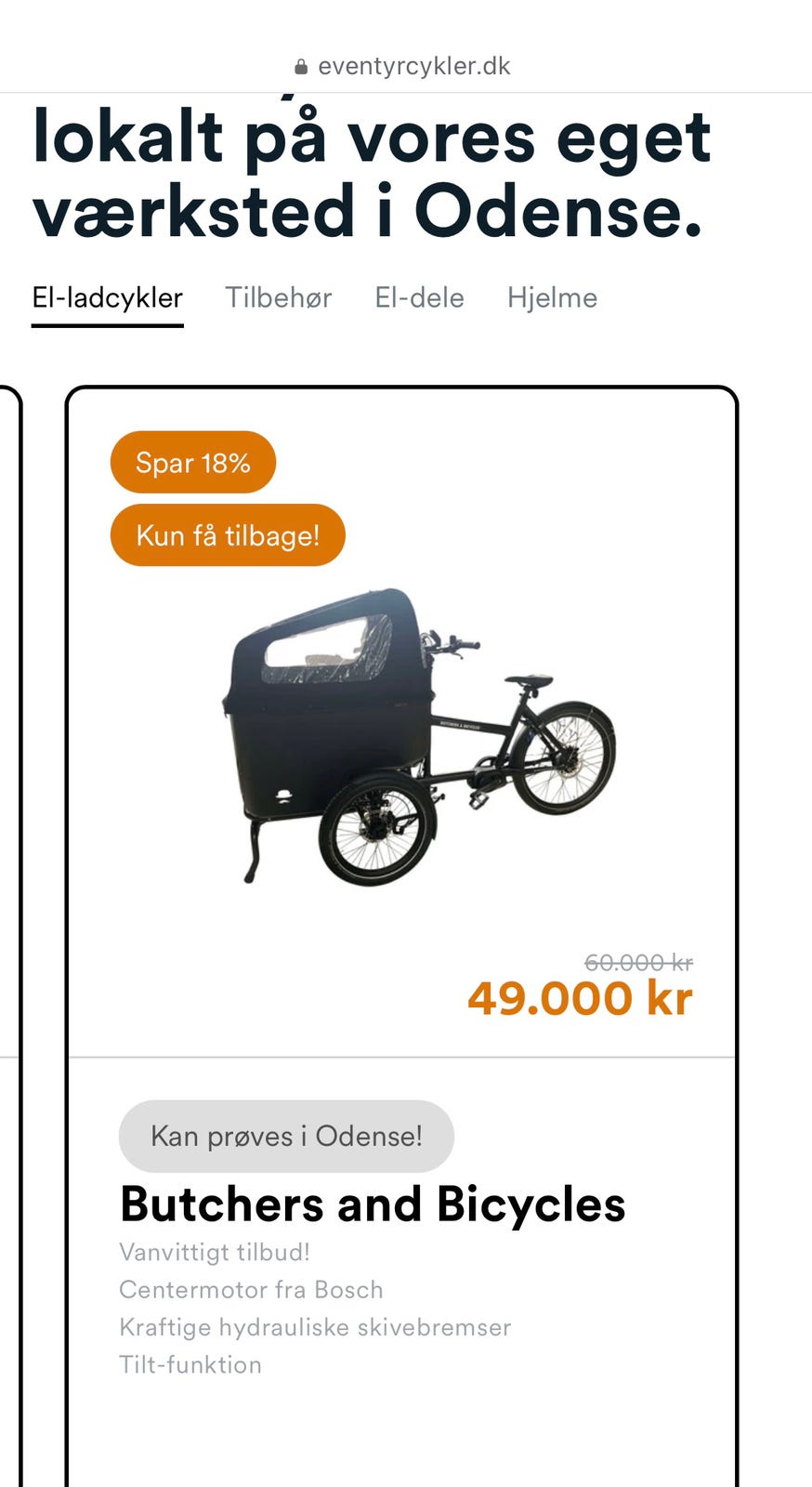The width and height of the screenshot is (812, 1487).
Task: Click the Vanvittigt tilbud! text line
Action: (215, 1252)
